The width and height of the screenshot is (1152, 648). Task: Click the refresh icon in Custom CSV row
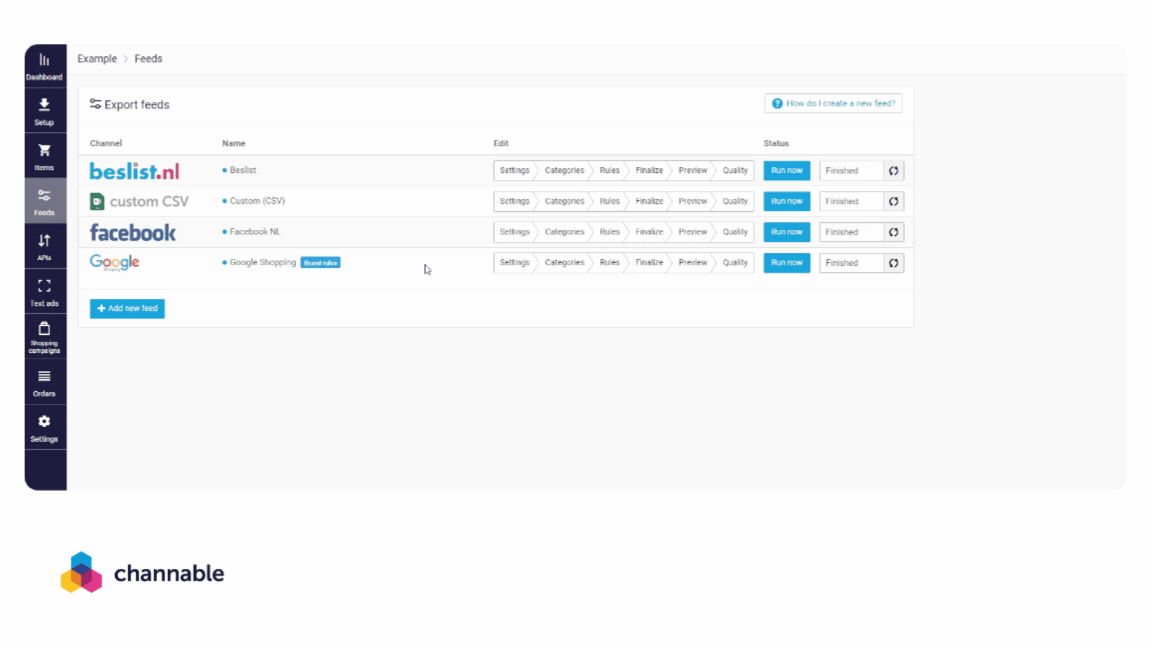[x=893, y=201]
